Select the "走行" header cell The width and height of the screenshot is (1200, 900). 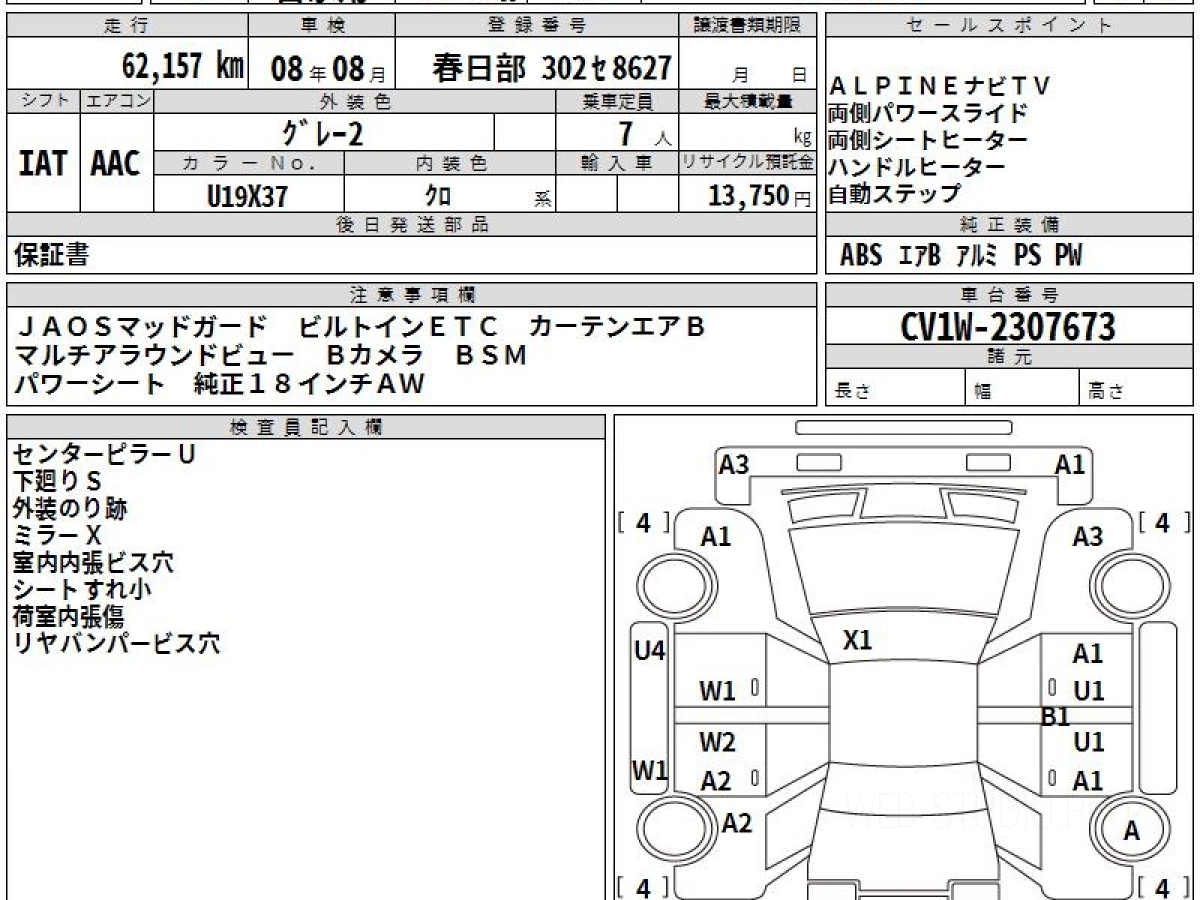127,26
